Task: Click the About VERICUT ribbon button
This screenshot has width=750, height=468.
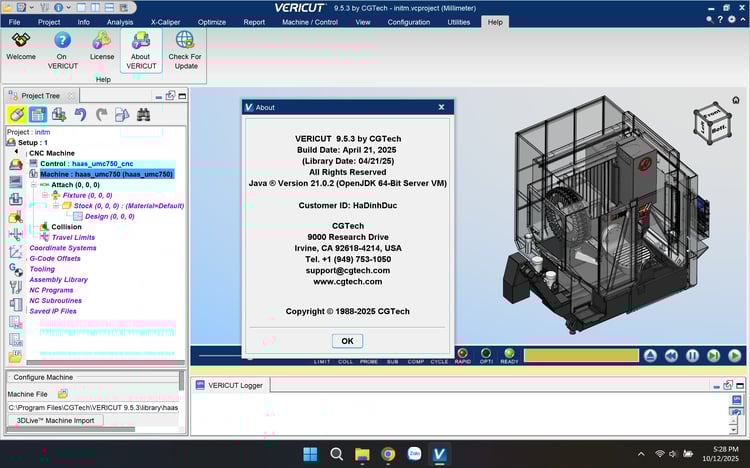Action: point(141,51)
